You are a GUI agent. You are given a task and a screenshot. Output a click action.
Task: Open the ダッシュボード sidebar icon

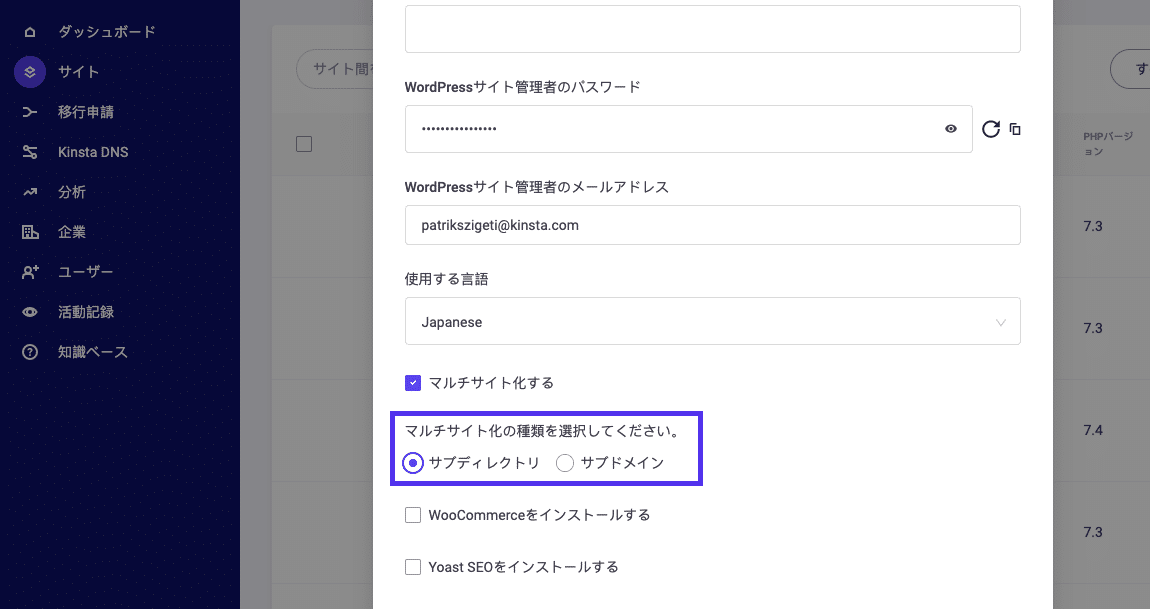pos(28,31)
